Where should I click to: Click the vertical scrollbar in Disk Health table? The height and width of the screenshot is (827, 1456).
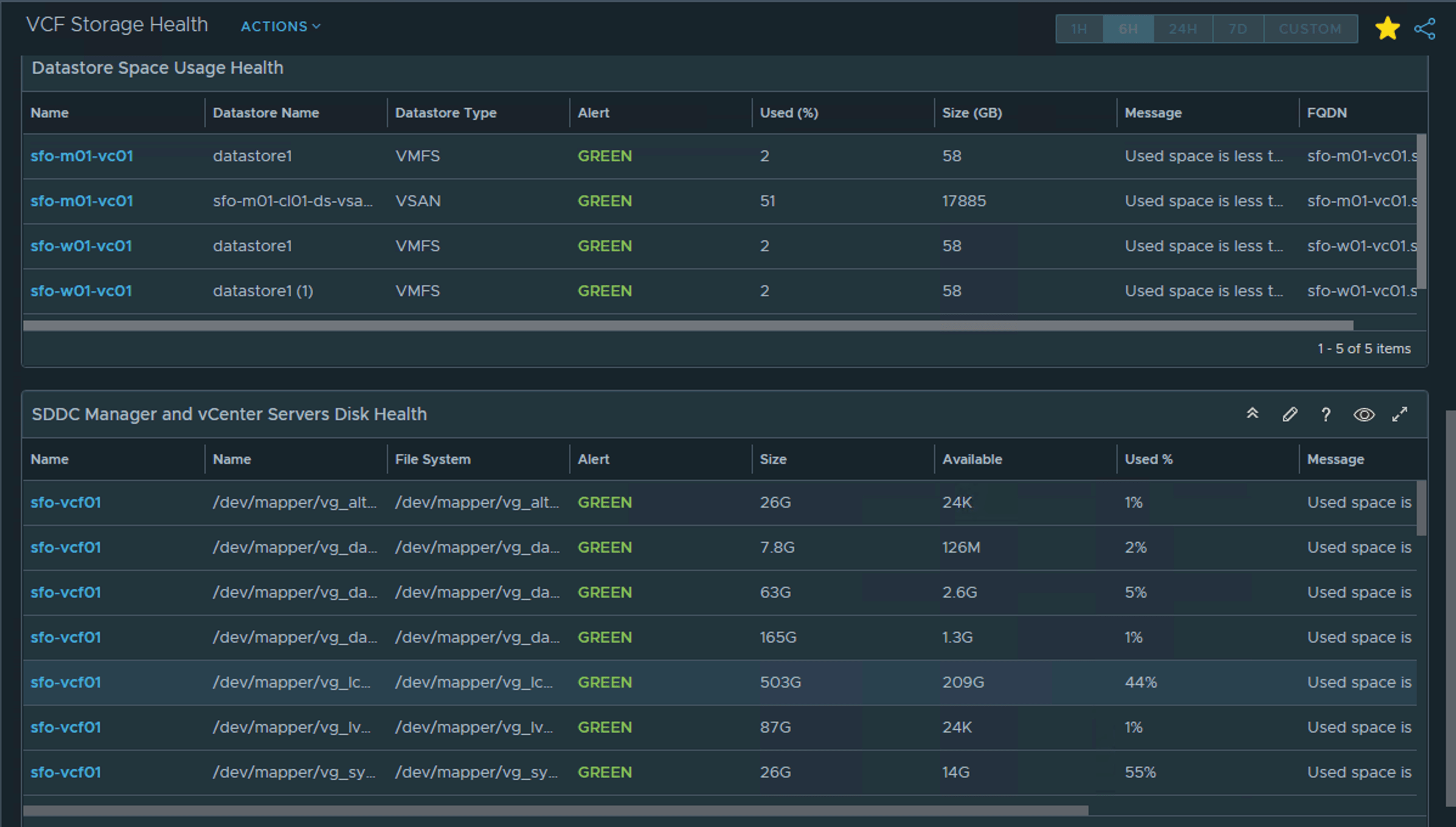click(x=1421, y=508)
